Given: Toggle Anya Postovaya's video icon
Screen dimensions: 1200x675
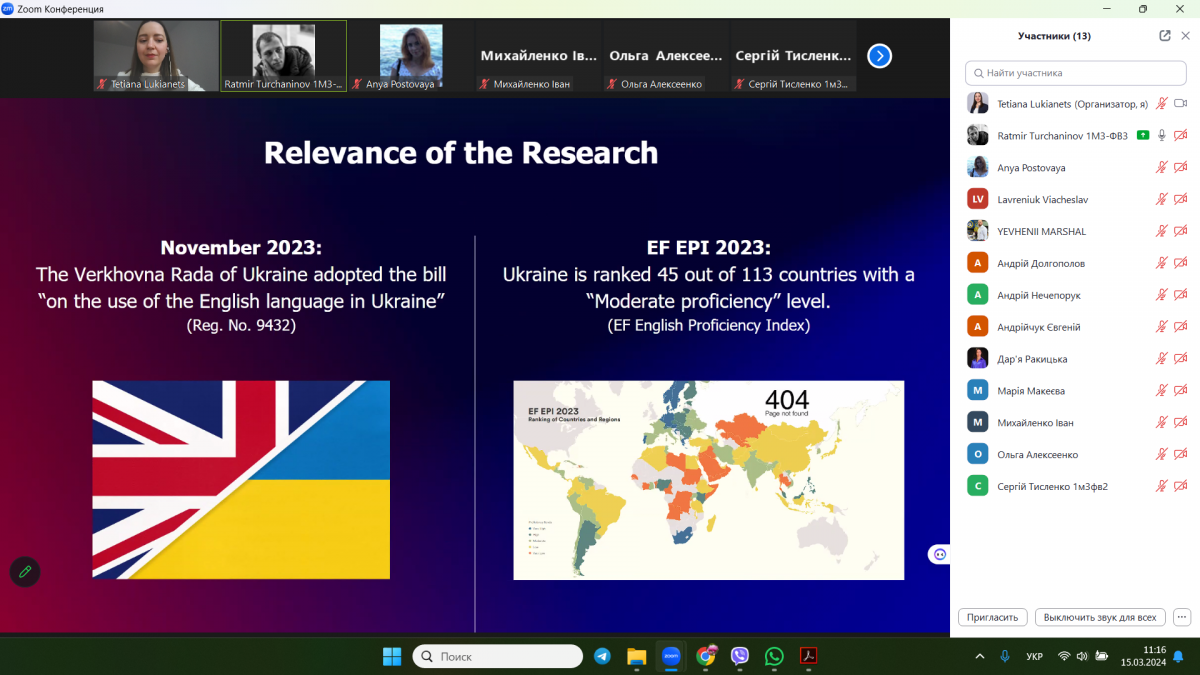Looking at the screenshot, I should [x=1180, y=167].
